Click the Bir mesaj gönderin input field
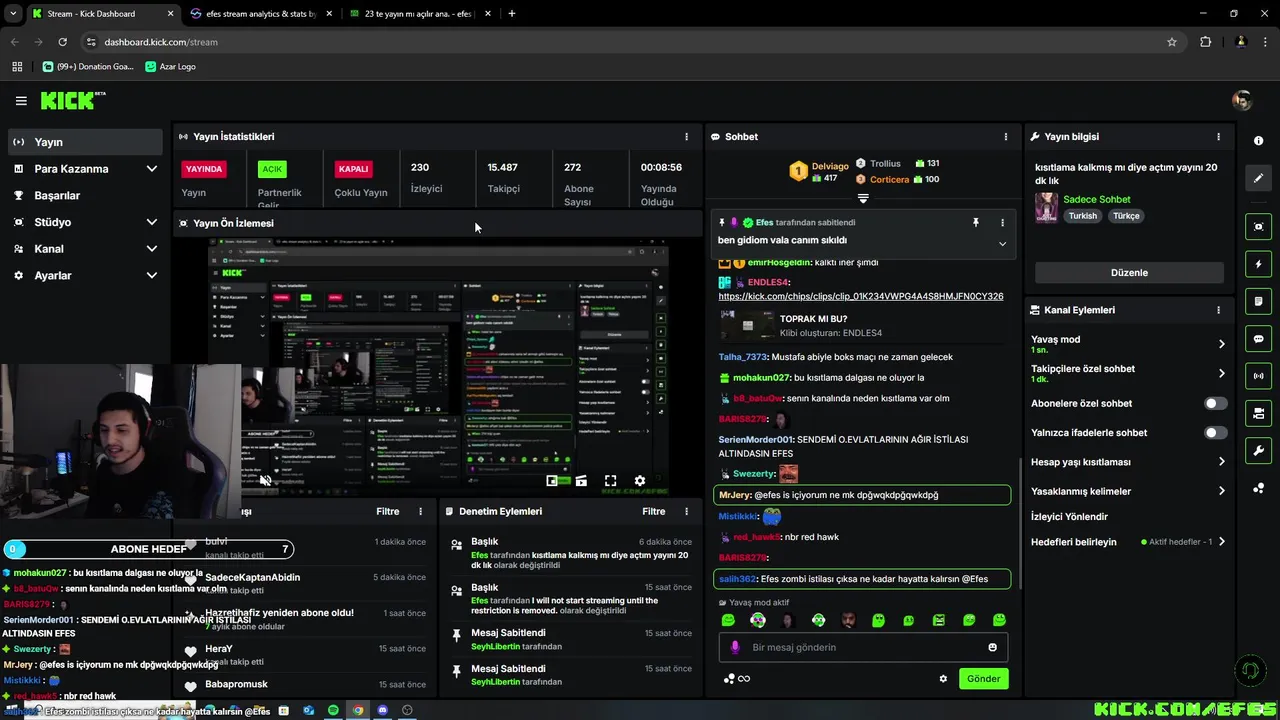Screen dimensions: 1280x720 coord(863,647)
